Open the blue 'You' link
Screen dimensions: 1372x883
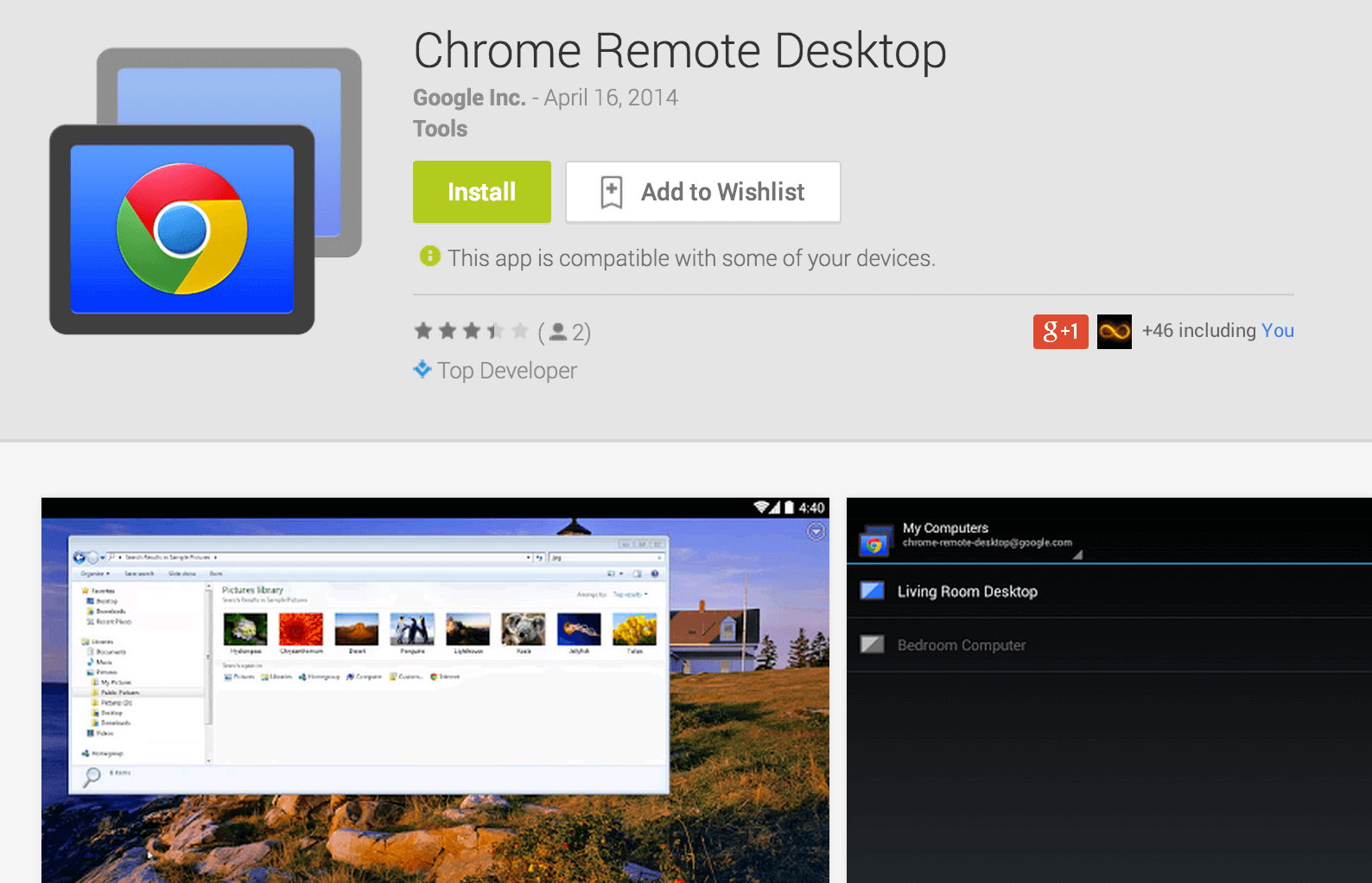(x=1278, y=331)
